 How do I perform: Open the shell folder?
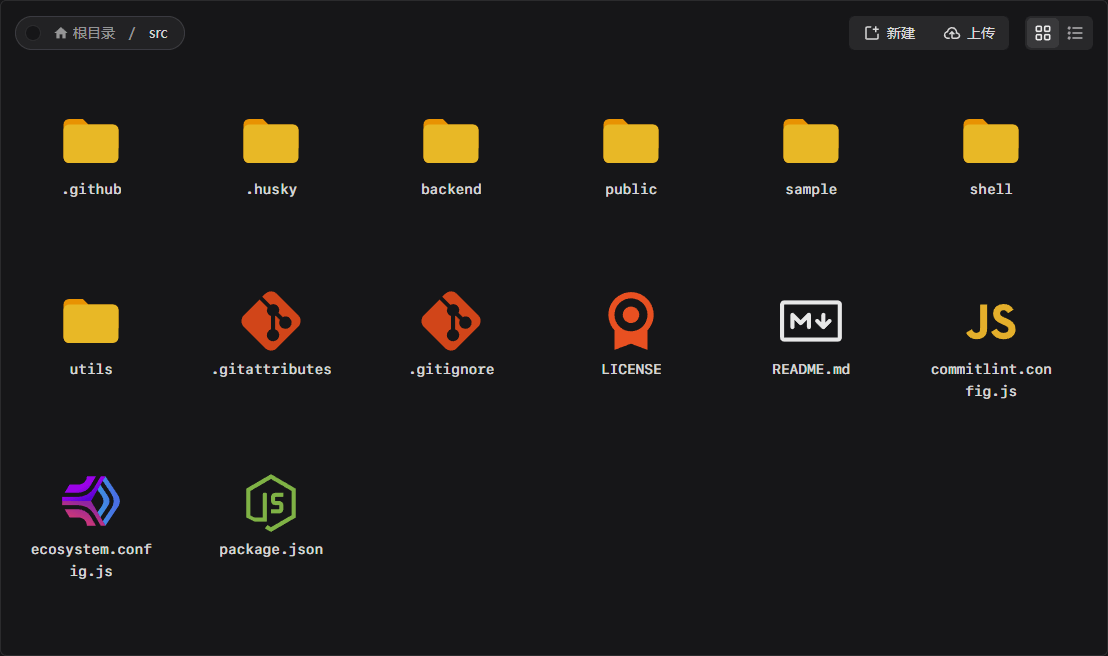tap(991, 142)
